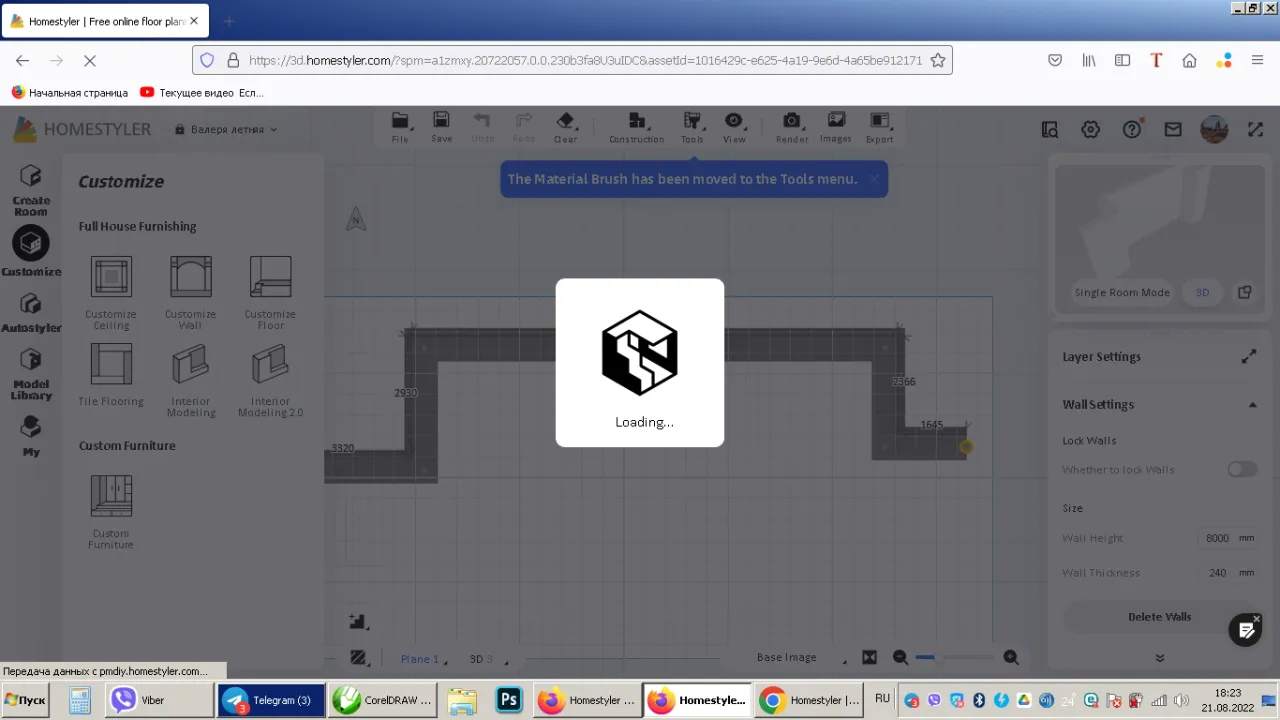Toggle Single Room Mode
Image resolution: width=1280 pixels, height=720 pixels.
point(1121,292)
